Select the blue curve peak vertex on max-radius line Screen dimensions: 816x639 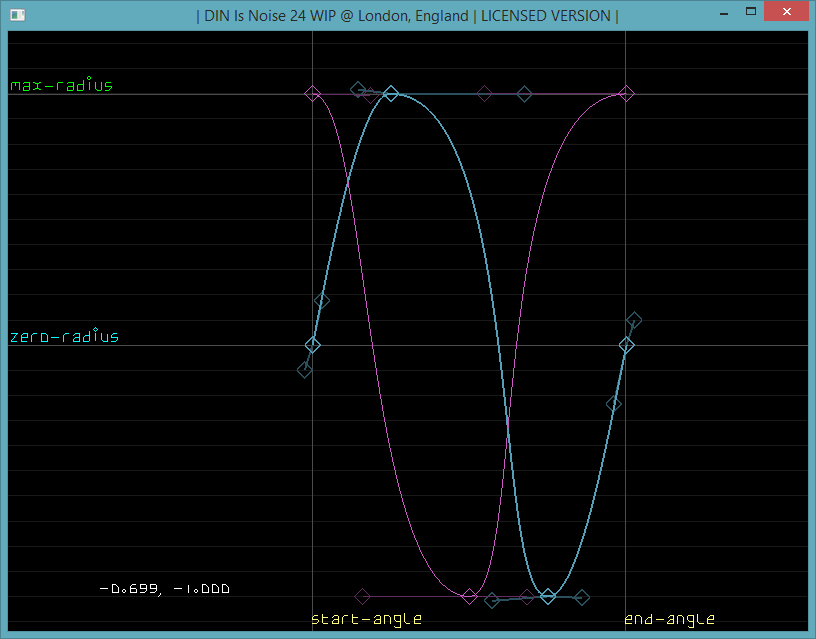click(391, 94)
